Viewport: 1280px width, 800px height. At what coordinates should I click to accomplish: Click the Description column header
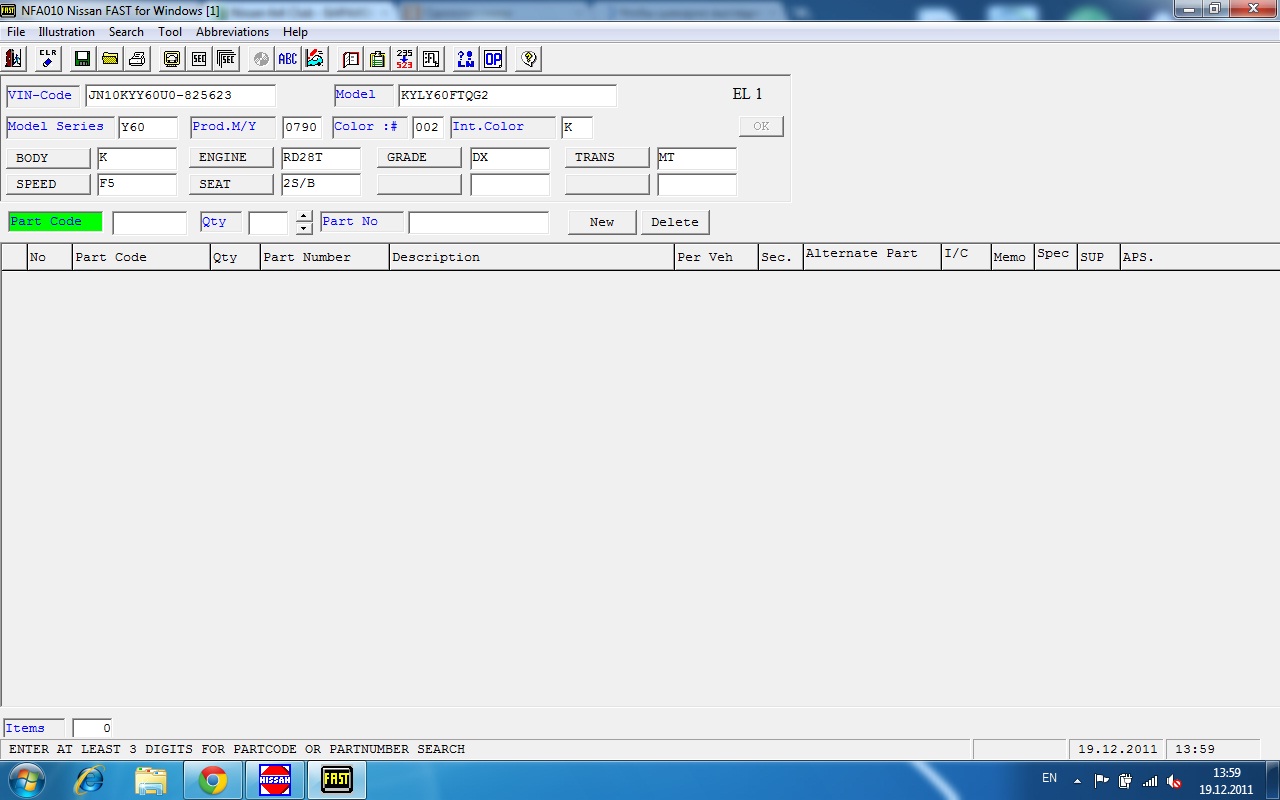[532, 257]
